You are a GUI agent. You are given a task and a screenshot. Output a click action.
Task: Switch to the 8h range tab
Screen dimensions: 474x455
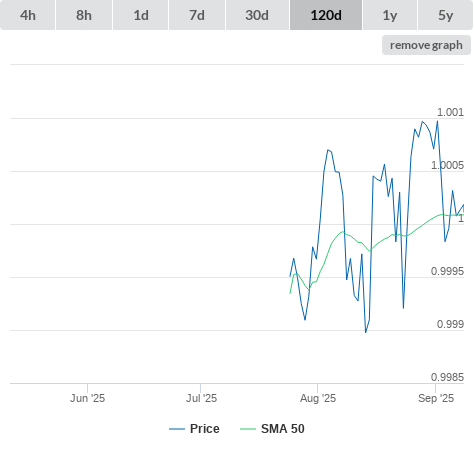point(84,15)
